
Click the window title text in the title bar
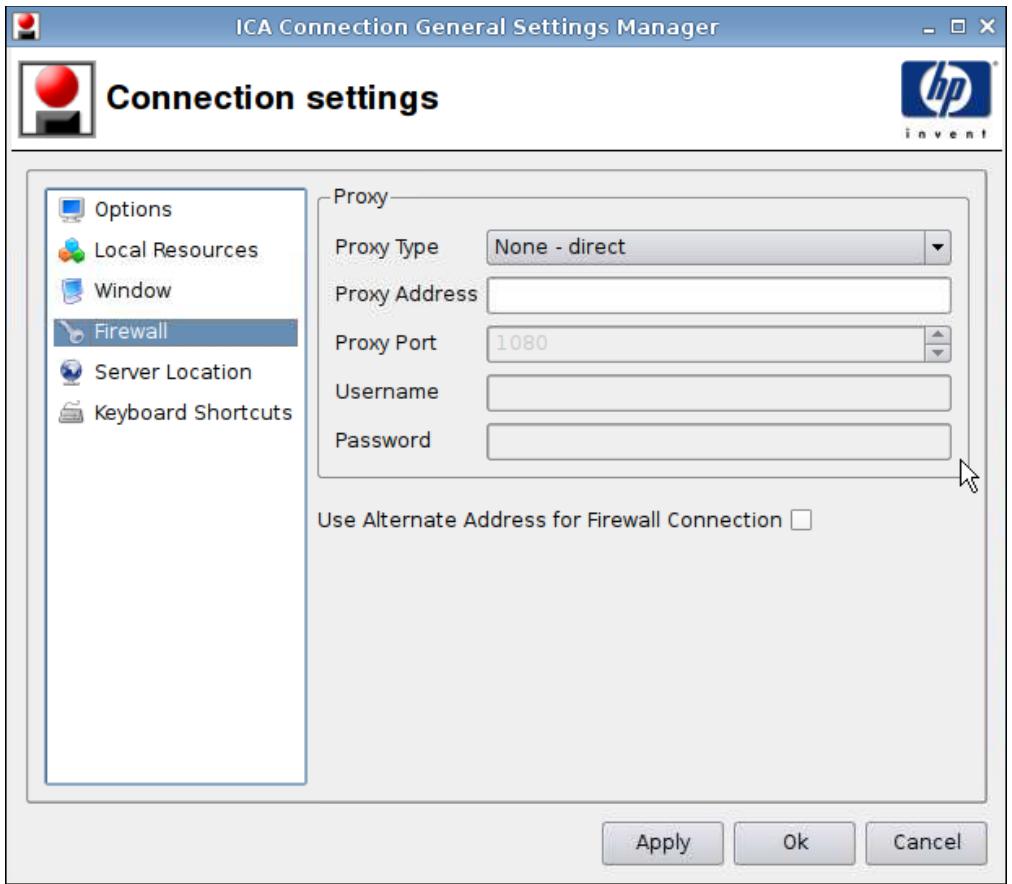[x=476, y=27]
